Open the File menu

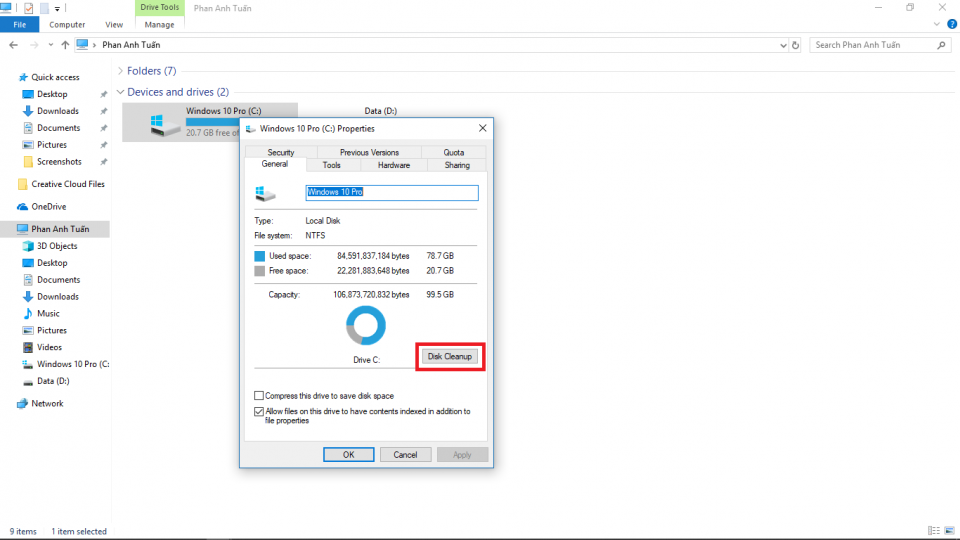tap(20, 24)
